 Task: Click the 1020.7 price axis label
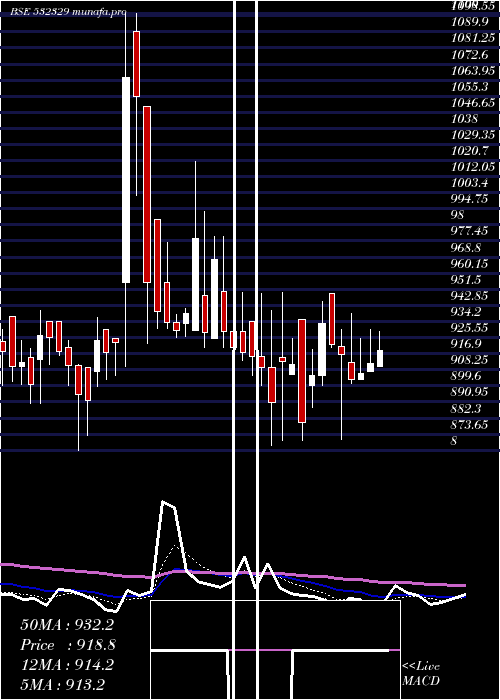pyautogui.click(x=471, y=150)
